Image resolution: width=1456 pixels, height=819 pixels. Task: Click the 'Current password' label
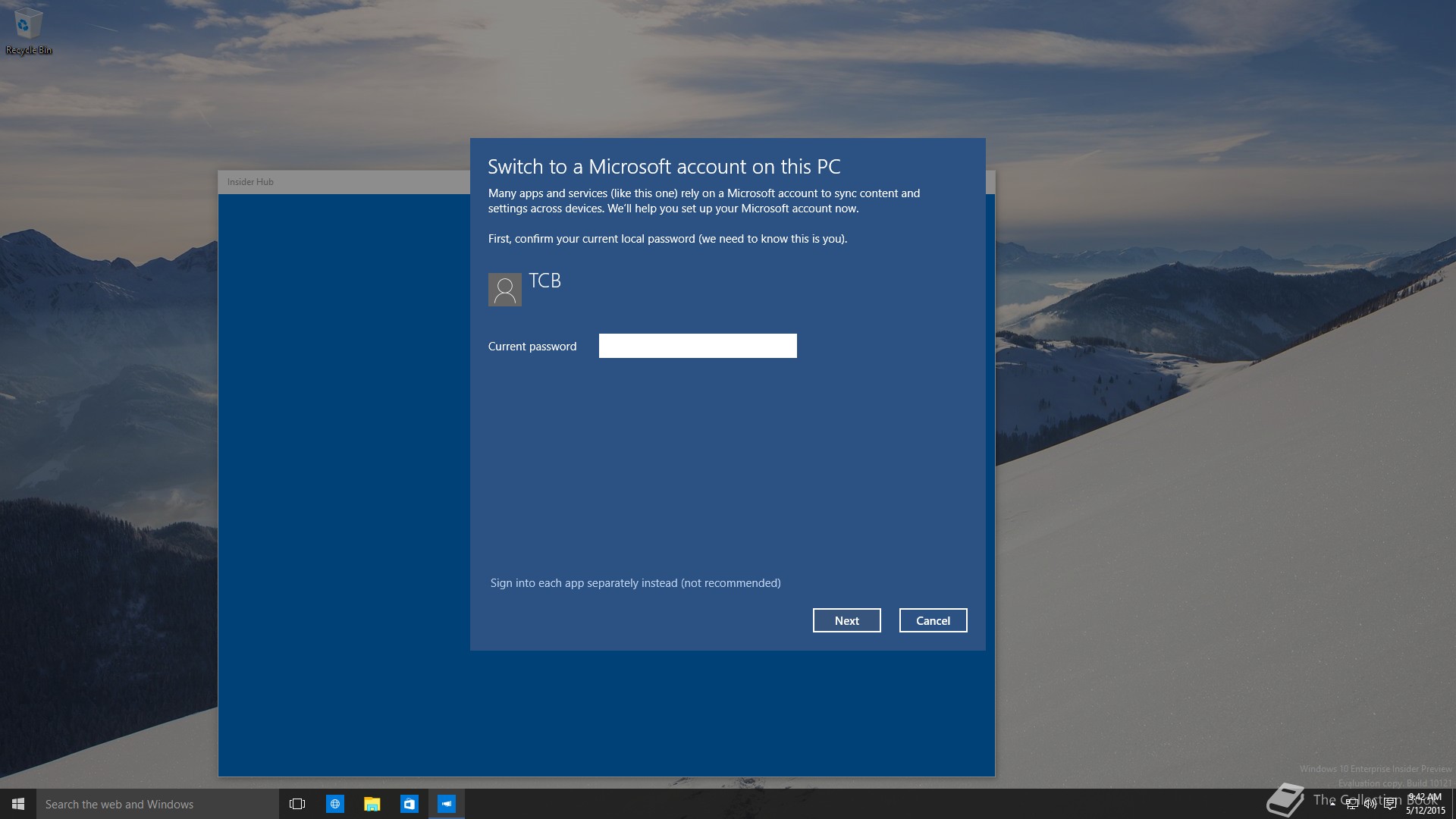pos(532,347)
